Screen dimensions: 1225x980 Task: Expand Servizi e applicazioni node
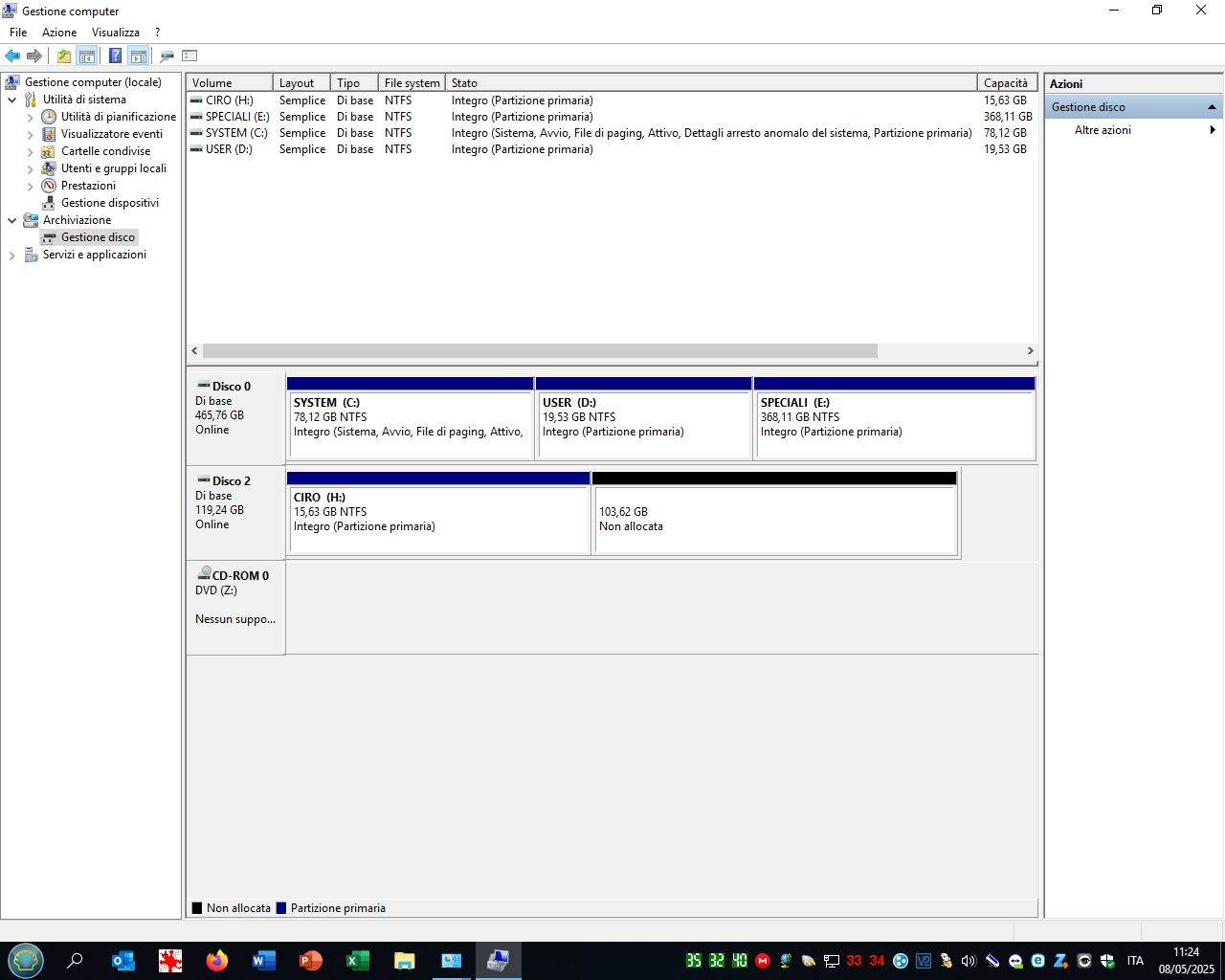(x=12, y=255)
